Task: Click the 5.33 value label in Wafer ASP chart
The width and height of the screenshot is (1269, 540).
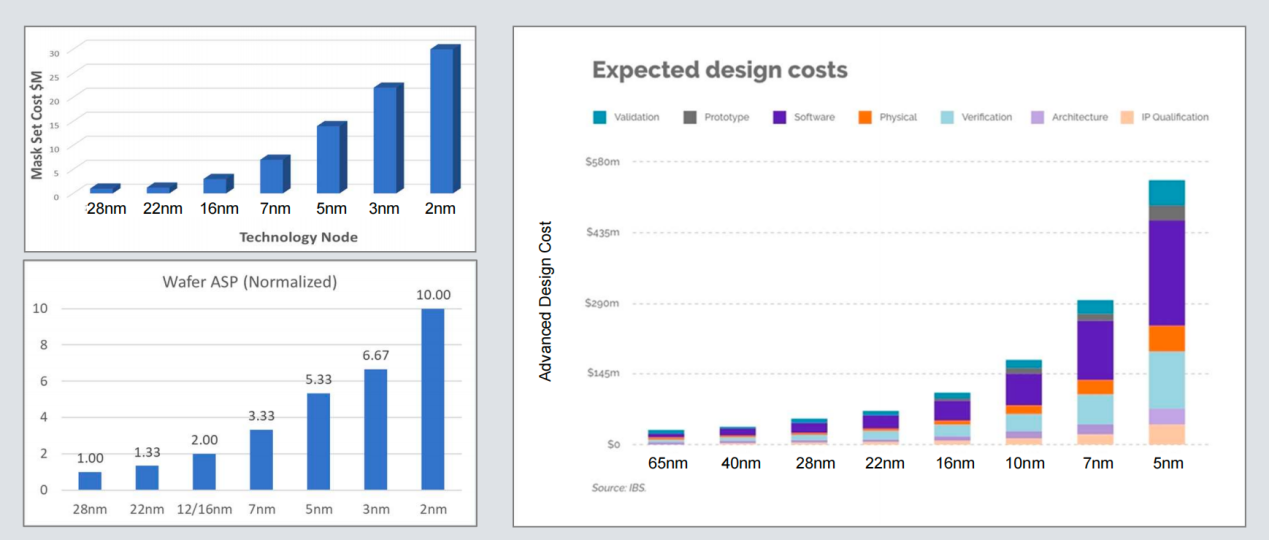Action: [x=318, y=380]
